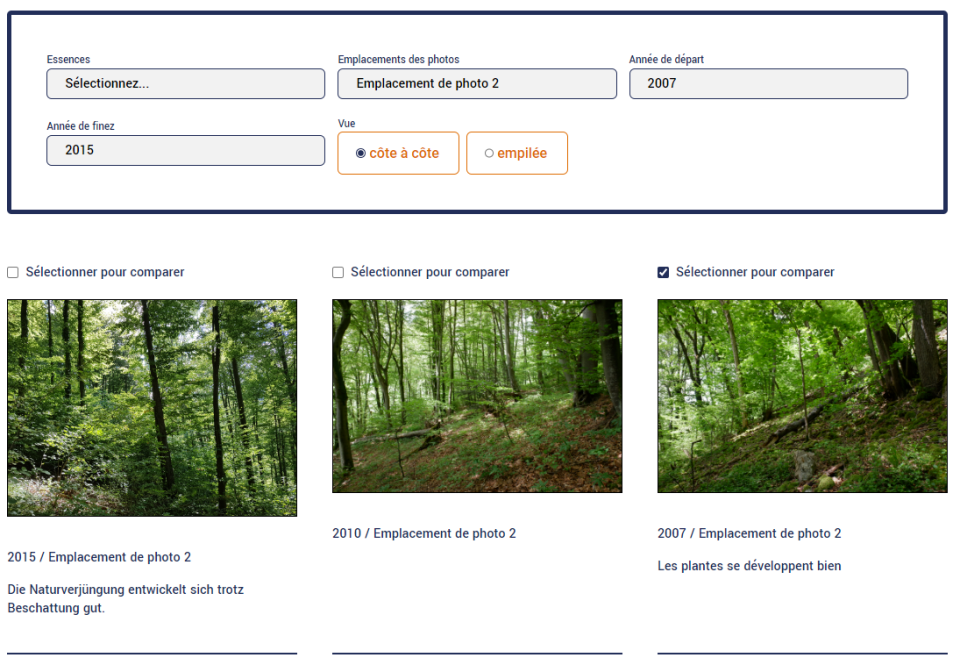Open the 2010 forest photo thumbnail

[x=477, y=396]
